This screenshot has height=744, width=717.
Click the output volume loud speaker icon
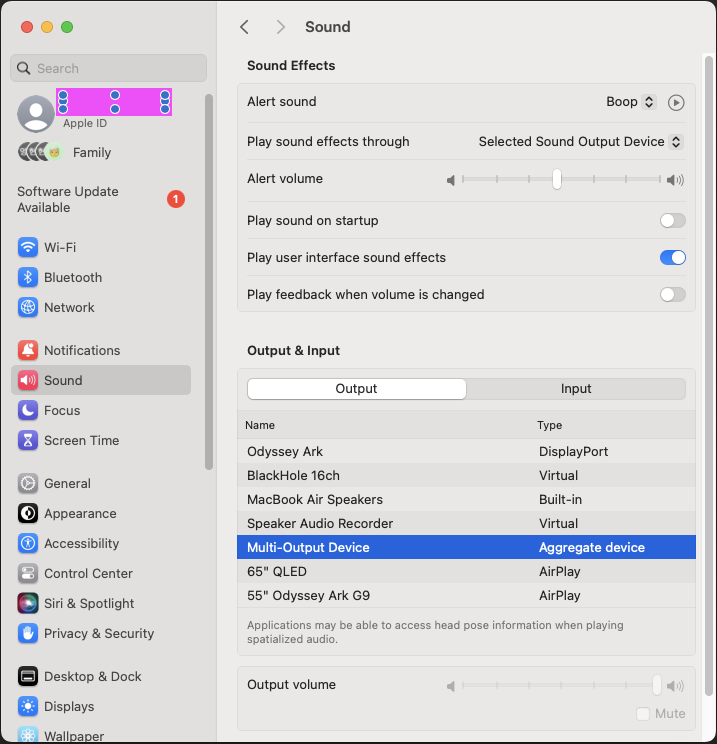point(675,686)
